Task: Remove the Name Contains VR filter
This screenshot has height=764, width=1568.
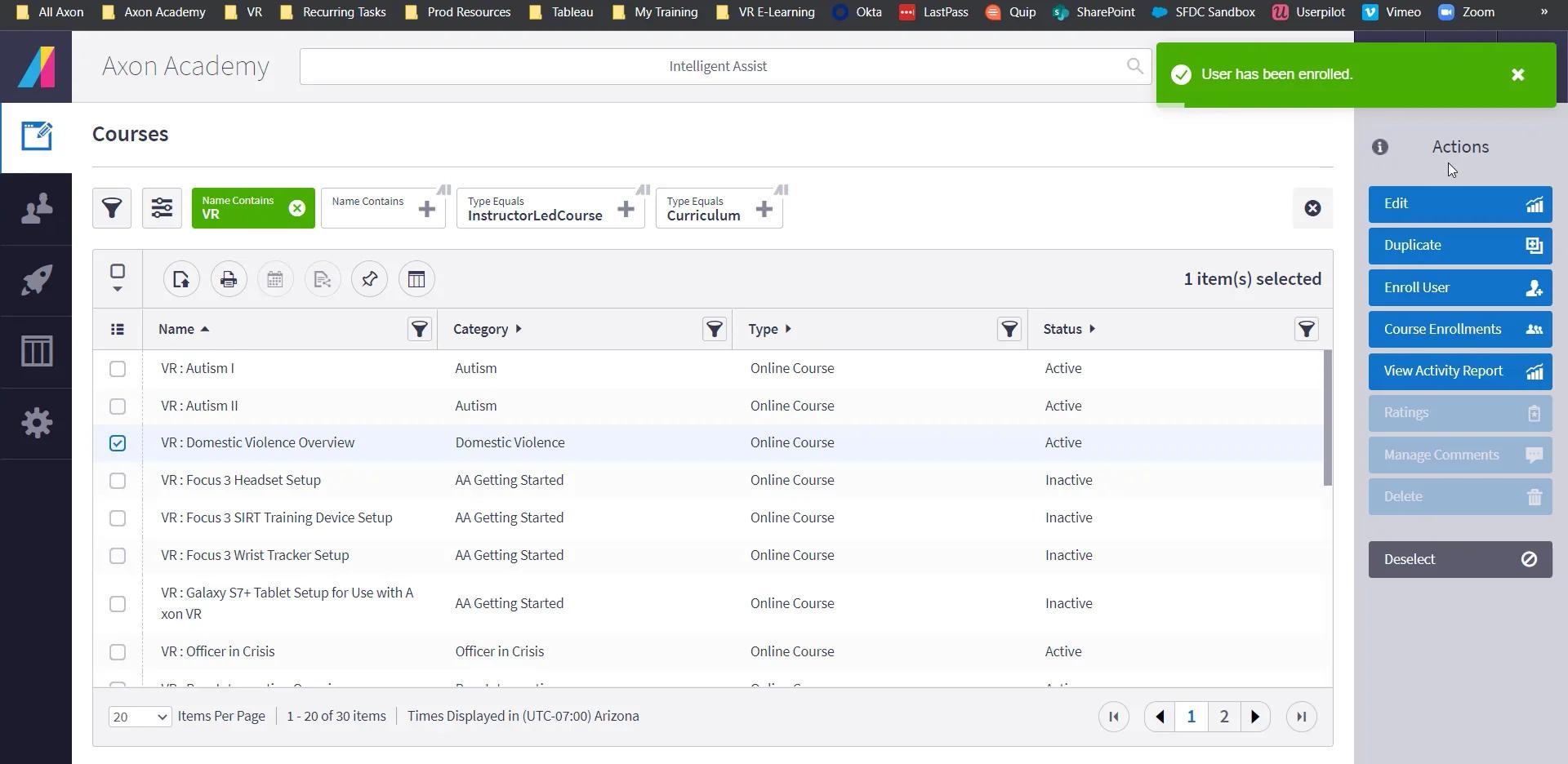Action: pos(297,208)
